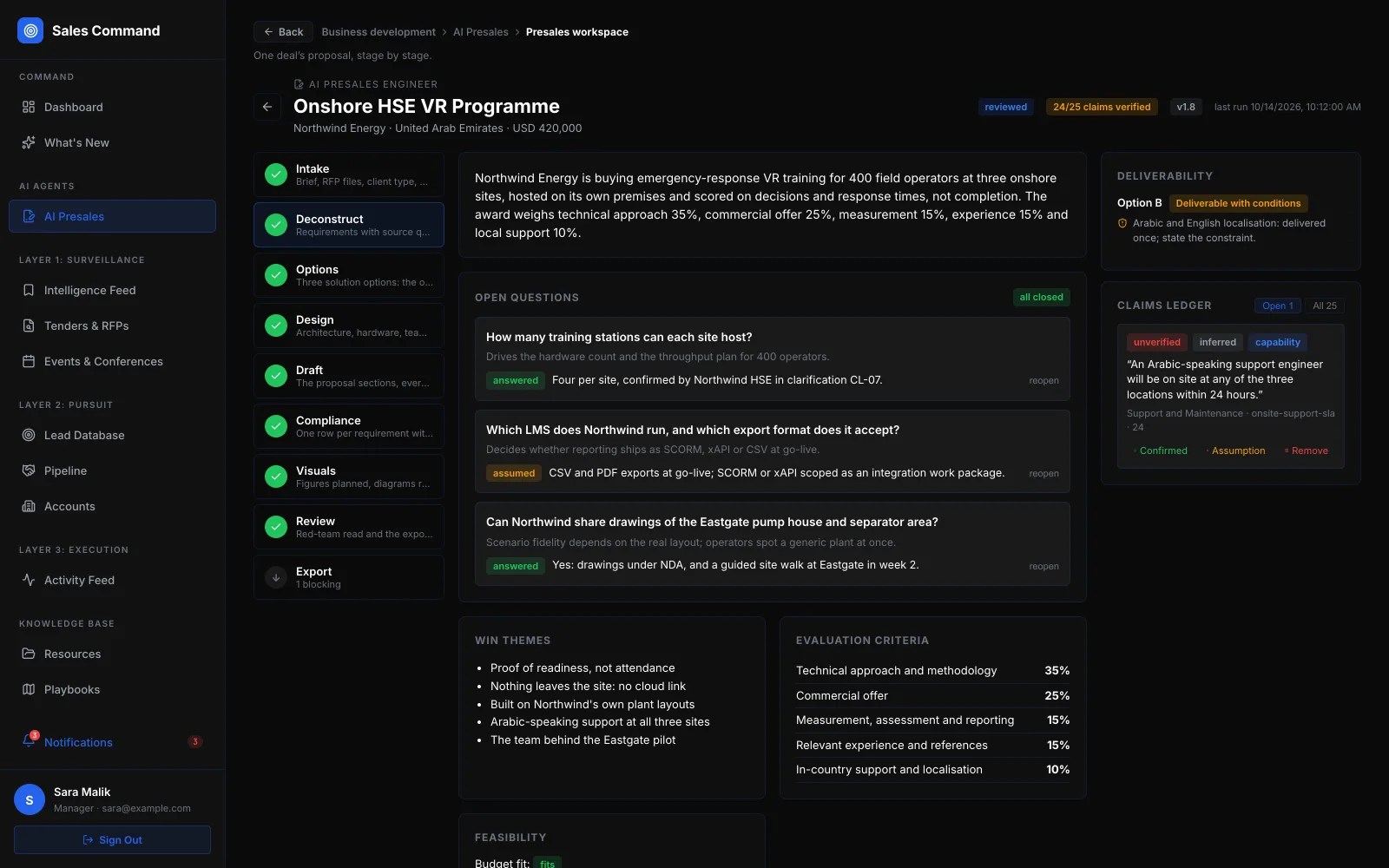Go to Business development breadcrumb

click(379, 32)
